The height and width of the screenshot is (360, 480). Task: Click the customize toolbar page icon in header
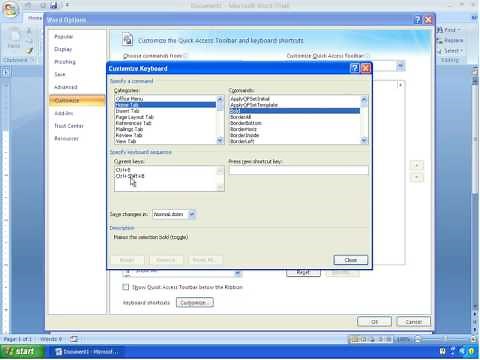pyautogui.click(x=127, y=39)
